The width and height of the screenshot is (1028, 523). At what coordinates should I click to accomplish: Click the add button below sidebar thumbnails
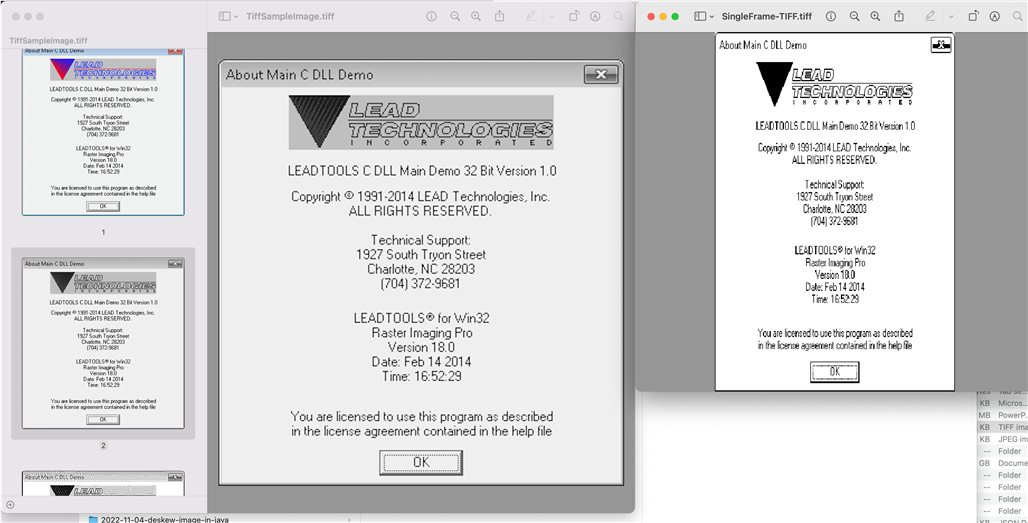[10, 504]
